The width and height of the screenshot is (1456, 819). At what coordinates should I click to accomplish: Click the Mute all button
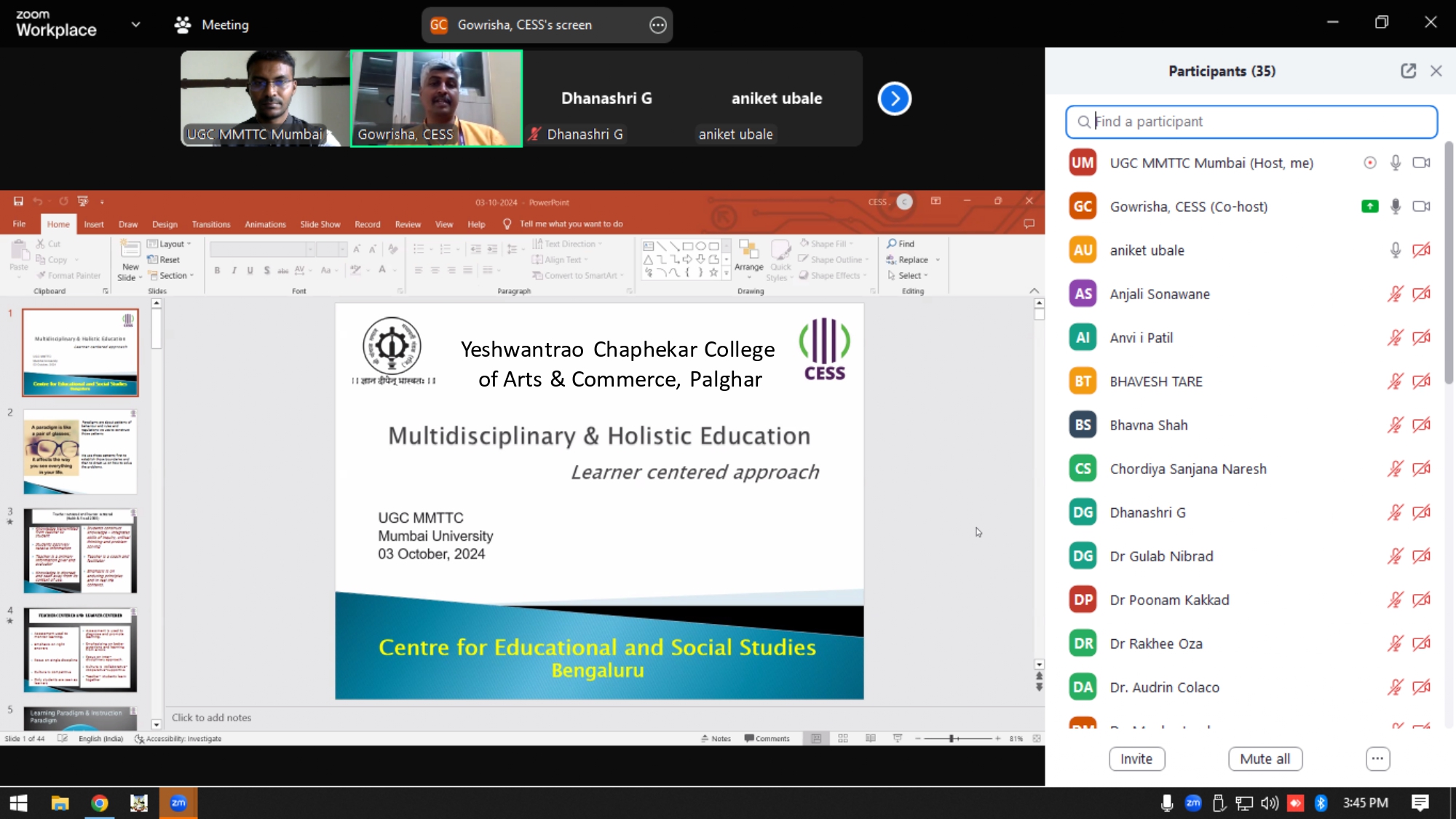coord(1265,759)
